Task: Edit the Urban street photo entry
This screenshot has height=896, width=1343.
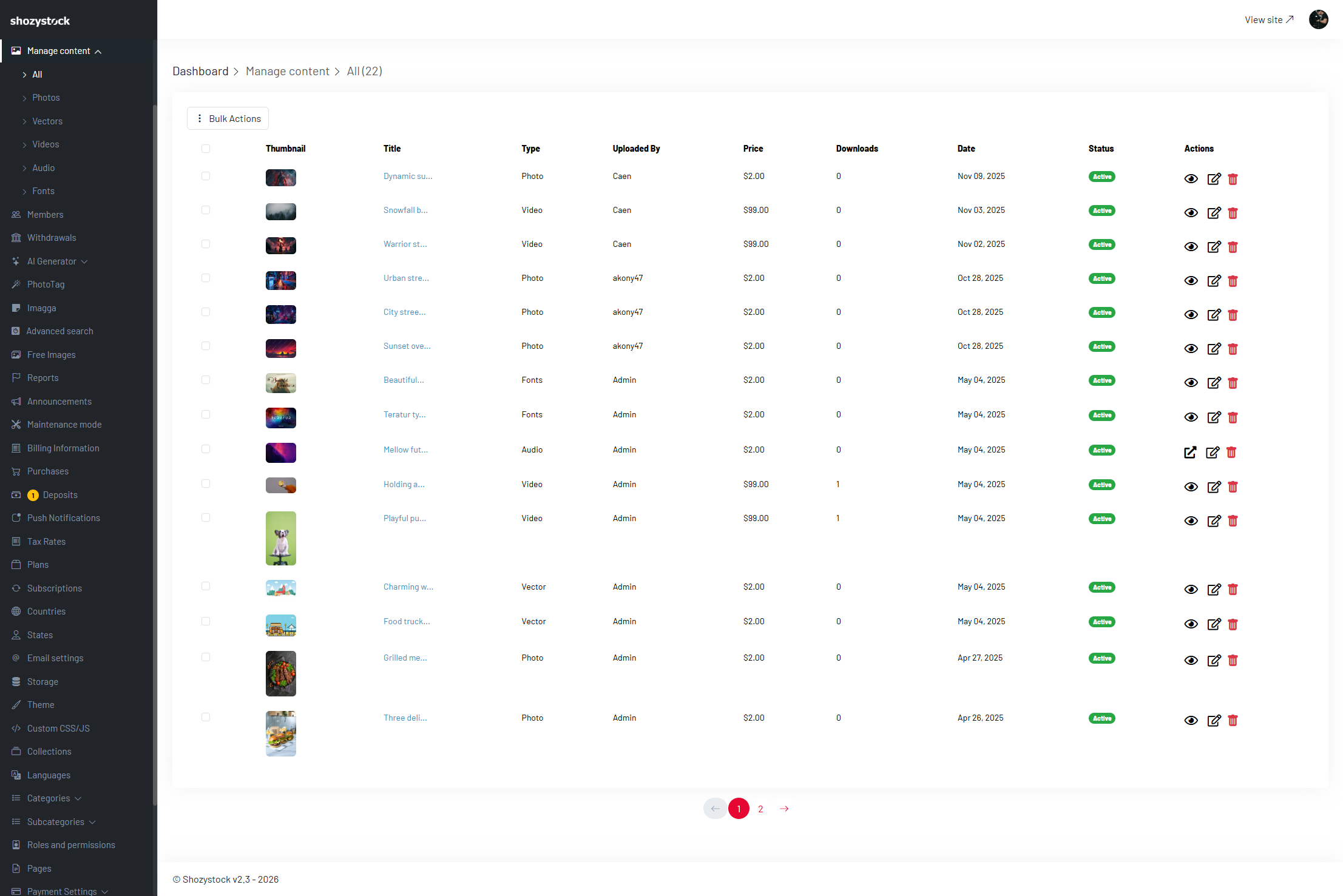Action: [x=1214, y=281]
